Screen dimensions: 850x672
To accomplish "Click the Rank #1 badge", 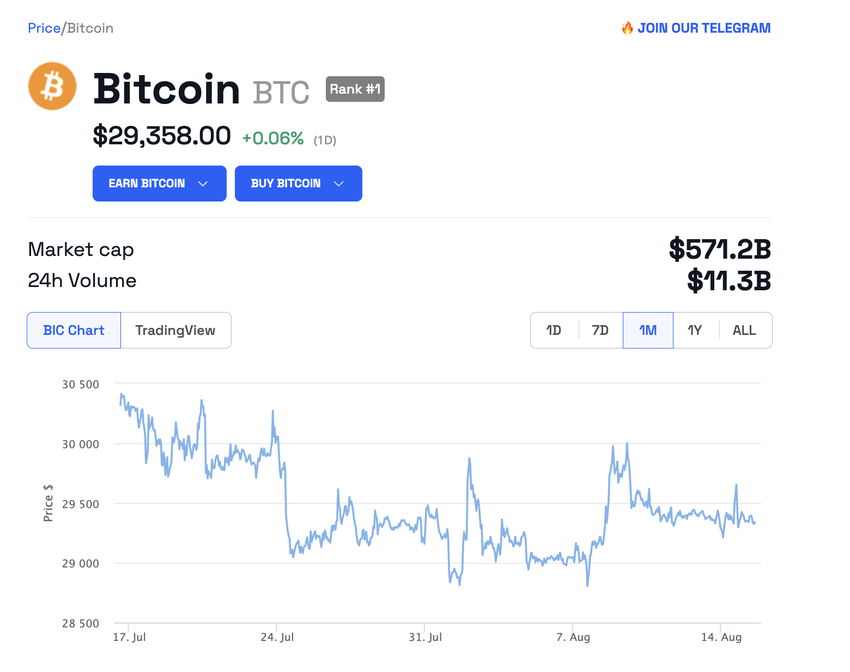I will [x=355, y=89].
